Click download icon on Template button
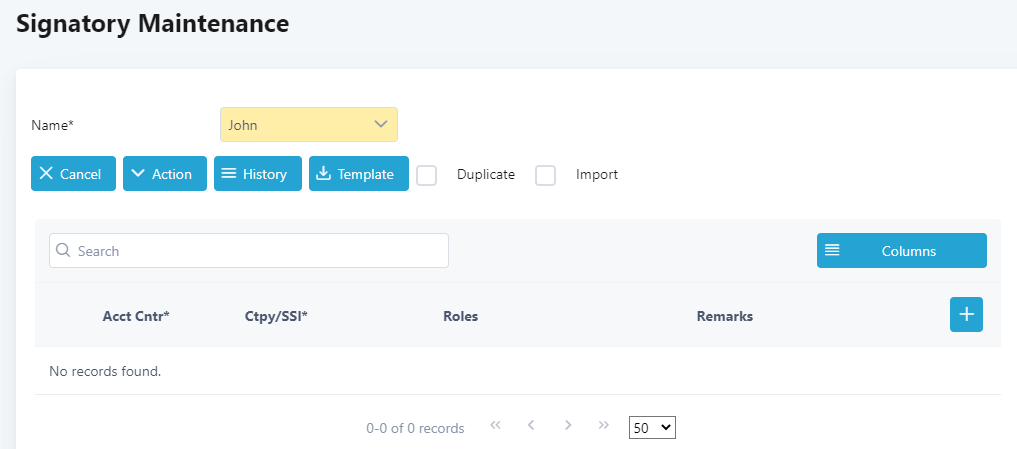Image resolution: width=1017 pixels, height=449 pixels. tap(323, 173)
